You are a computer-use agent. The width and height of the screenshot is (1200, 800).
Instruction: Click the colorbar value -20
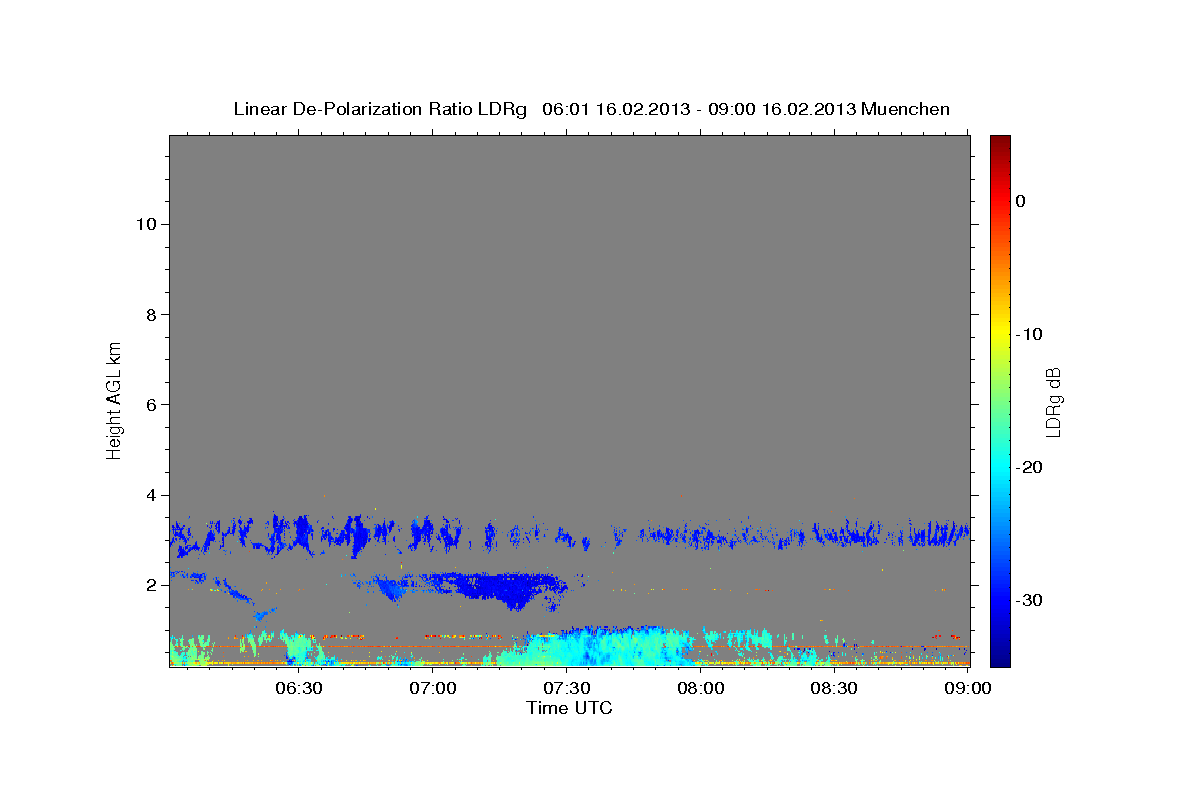point(1028,467)
